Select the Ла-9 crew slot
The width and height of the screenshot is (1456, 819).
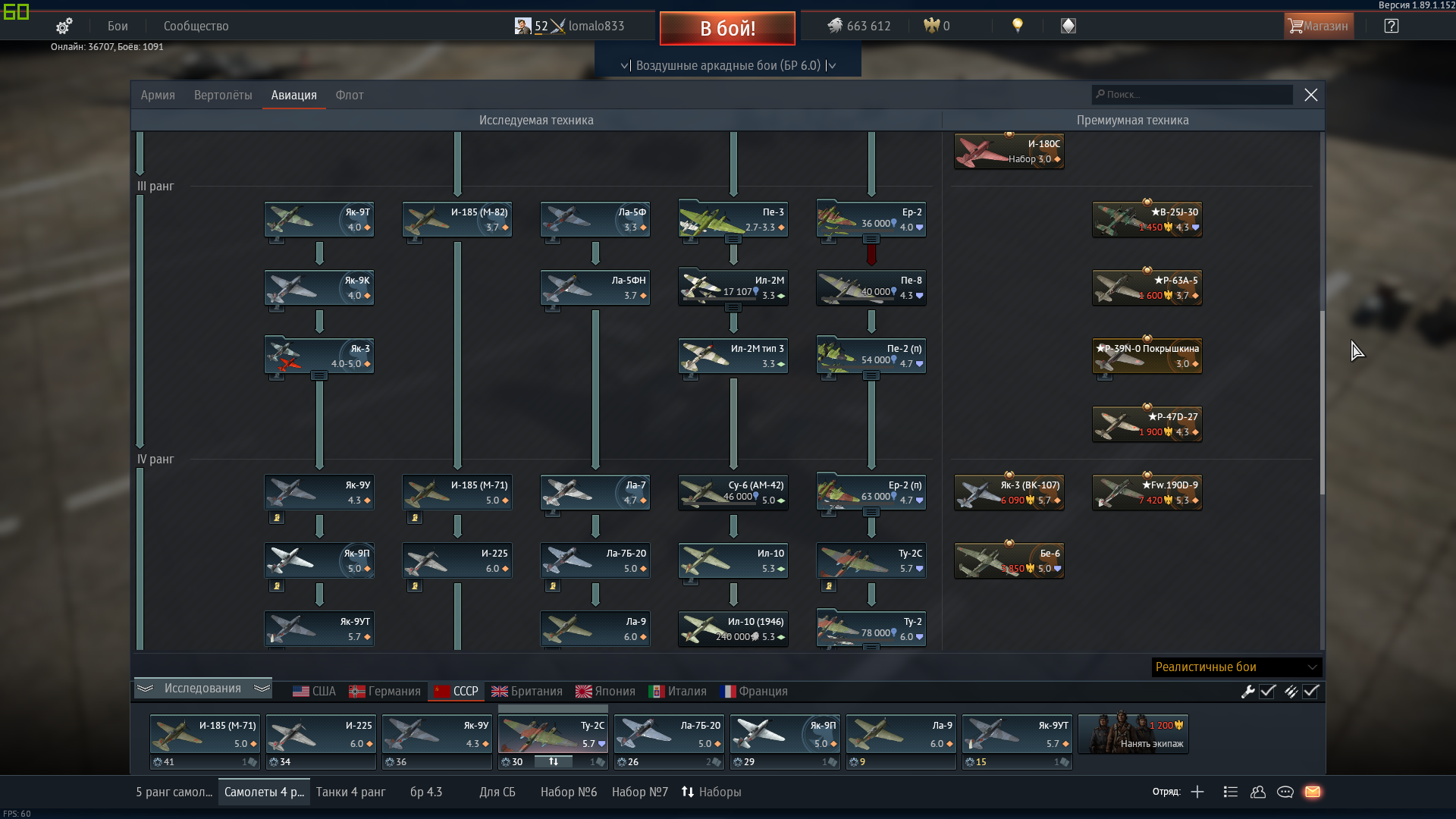(901, 742)
